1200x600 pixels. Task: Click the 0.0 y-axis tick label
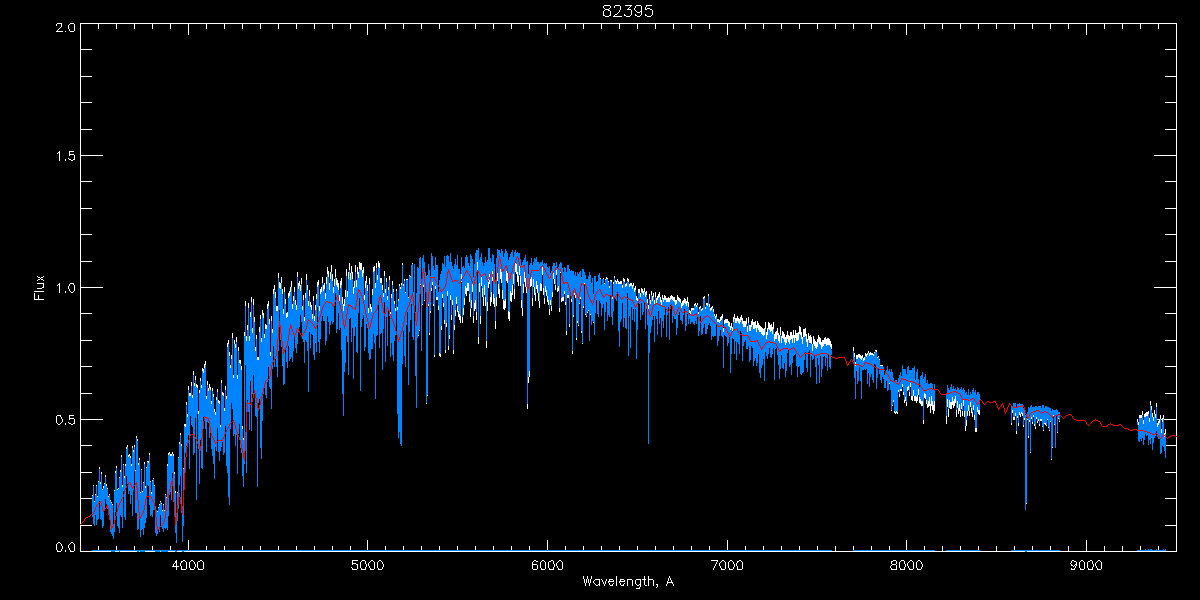coord(66,548)
